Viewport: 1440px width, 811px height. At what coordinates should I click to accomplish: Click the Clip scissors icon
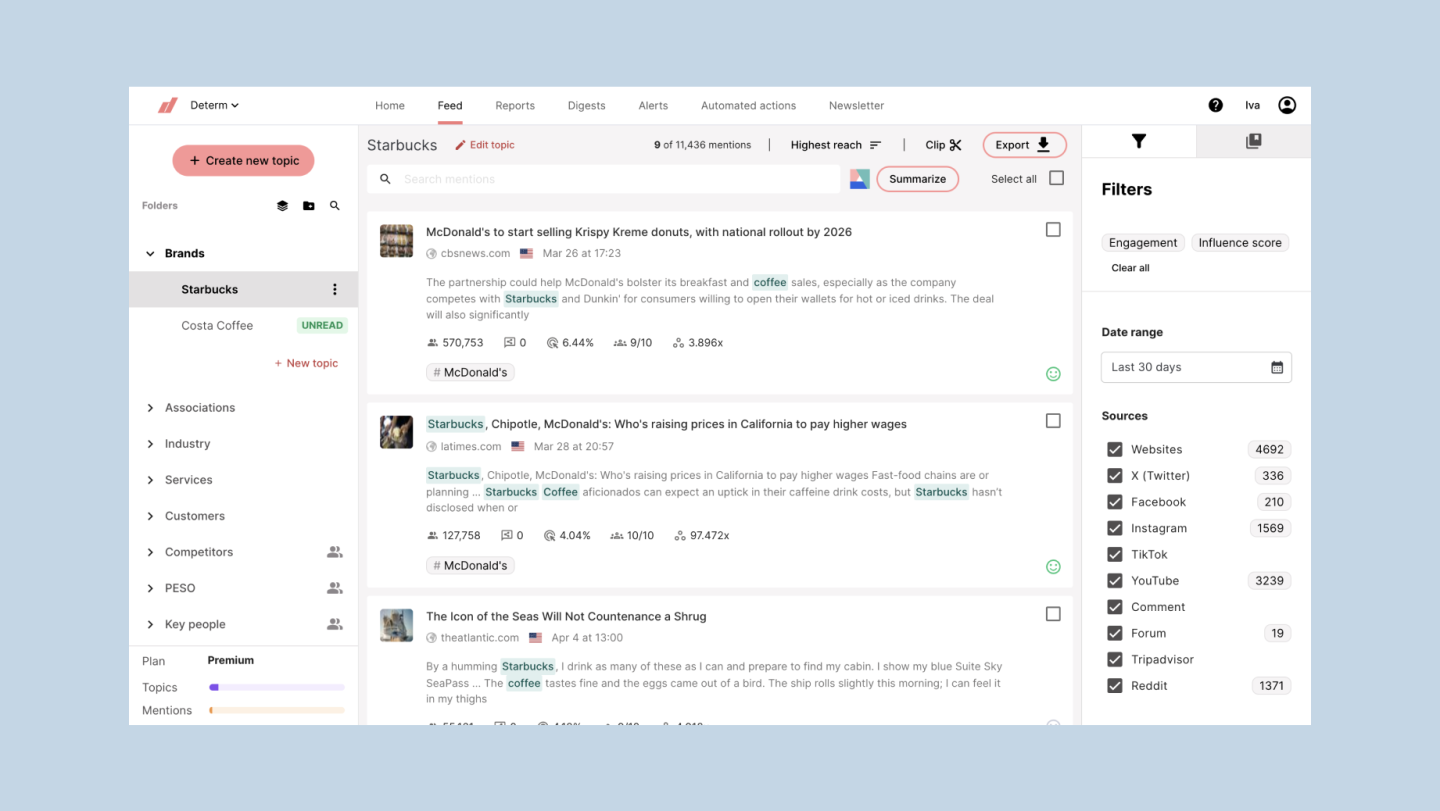(956, 145)
